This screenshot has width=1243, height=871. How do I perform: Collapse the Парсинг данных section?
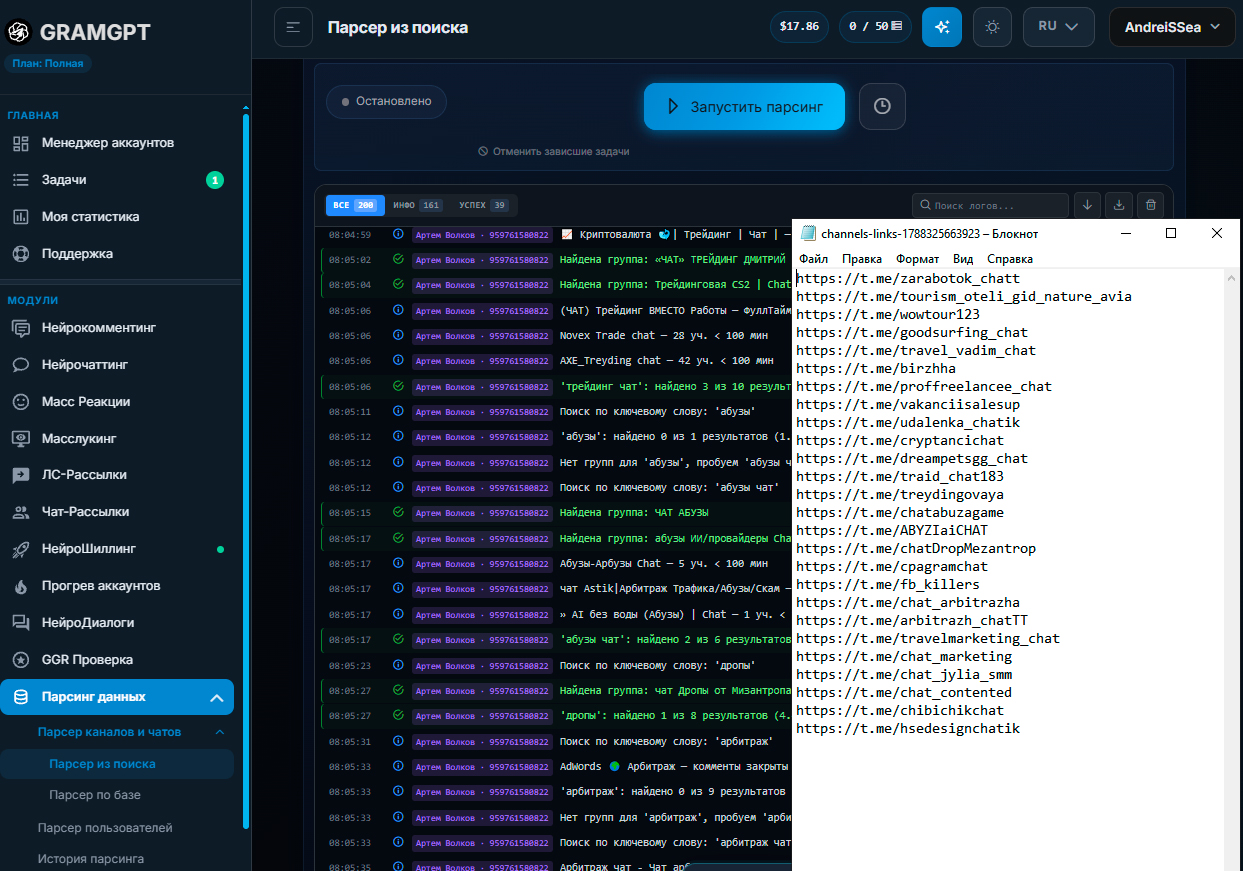point(217,697)
